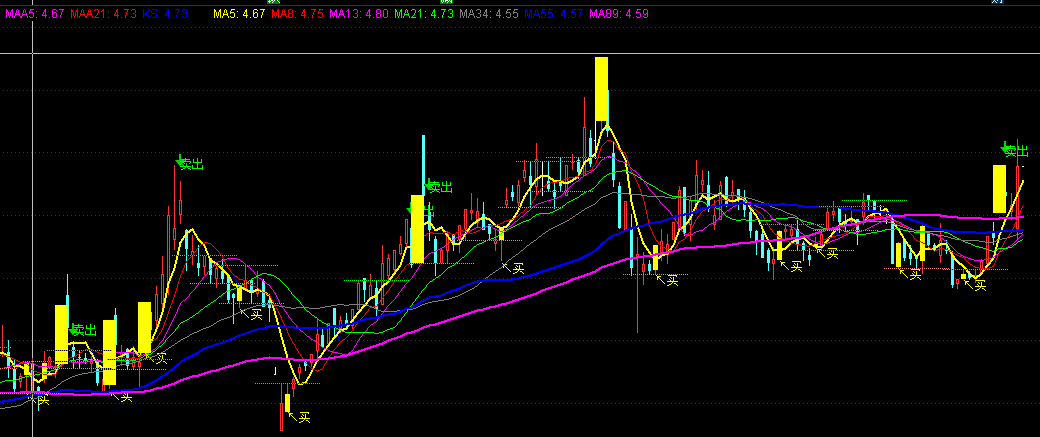Click the tallest yellow bar at chart peak
Screen dimensions: 1040x437
pos(601,89)
